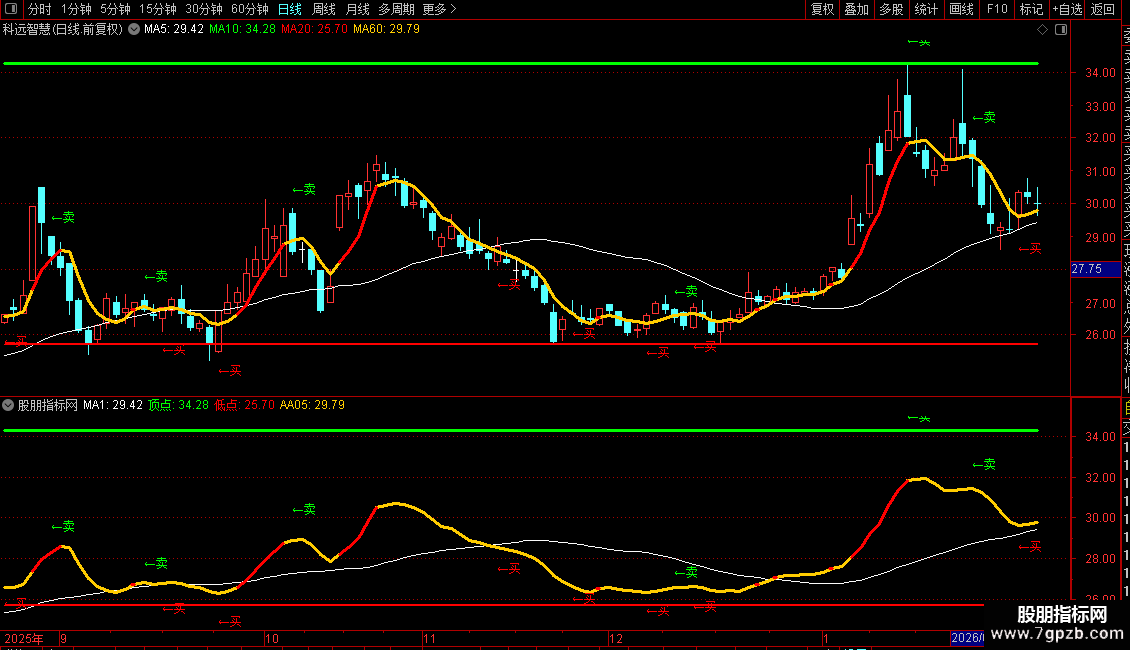Click the 26.00 price label, main chart
Viewport: 1130px width, 650px height.
point(1100,335)
